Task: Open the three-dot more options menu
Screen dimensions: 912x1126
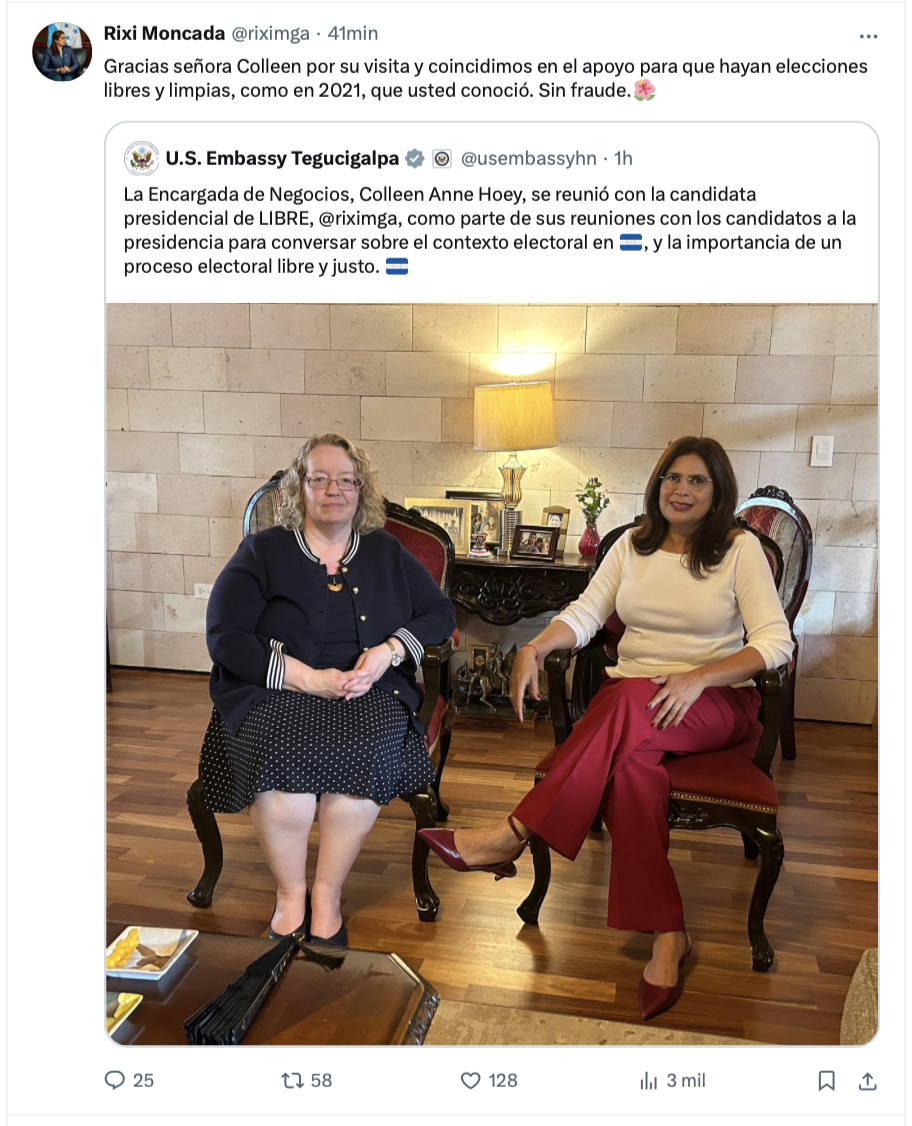Action: click(868, 36)
